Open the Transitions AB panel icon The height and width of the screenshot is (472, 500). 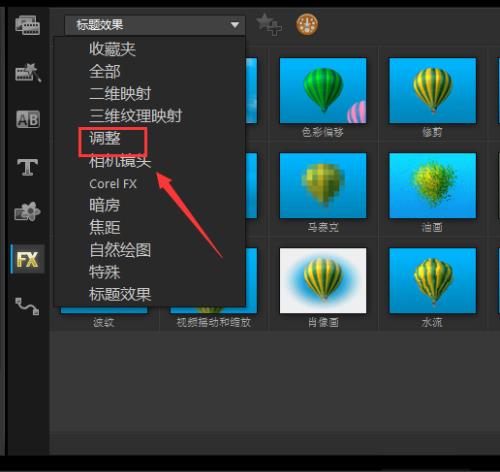(28, 119)
